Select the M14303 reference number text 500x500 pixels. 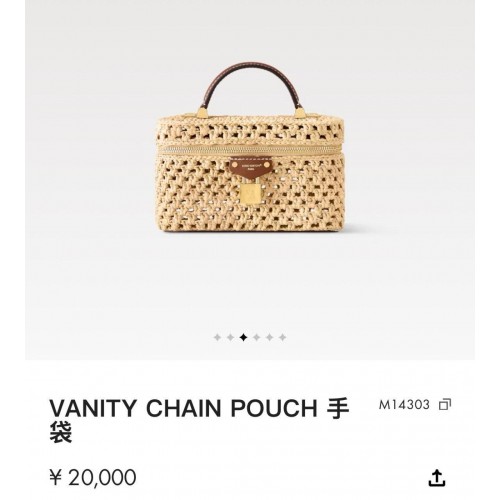tap(404, 405)
